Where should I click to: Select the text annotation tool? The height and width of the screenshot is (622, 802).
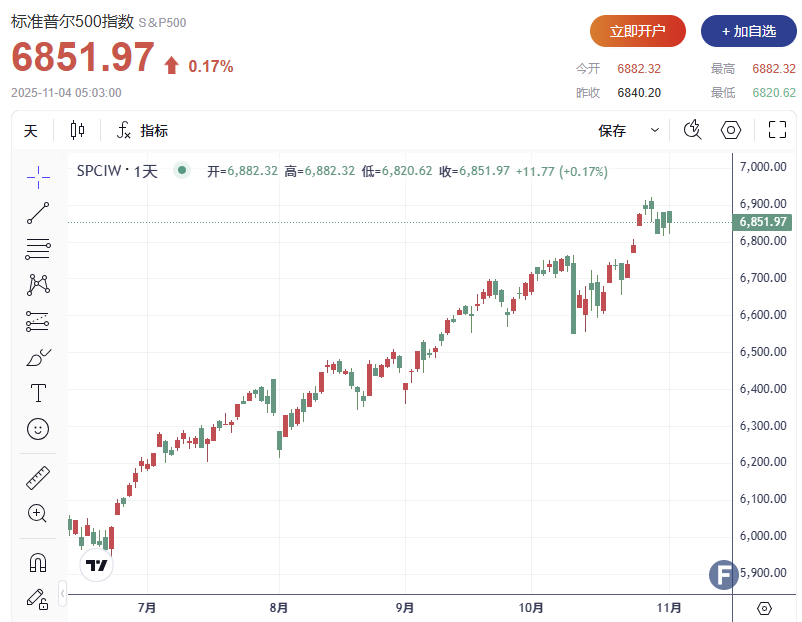[38, 393]
